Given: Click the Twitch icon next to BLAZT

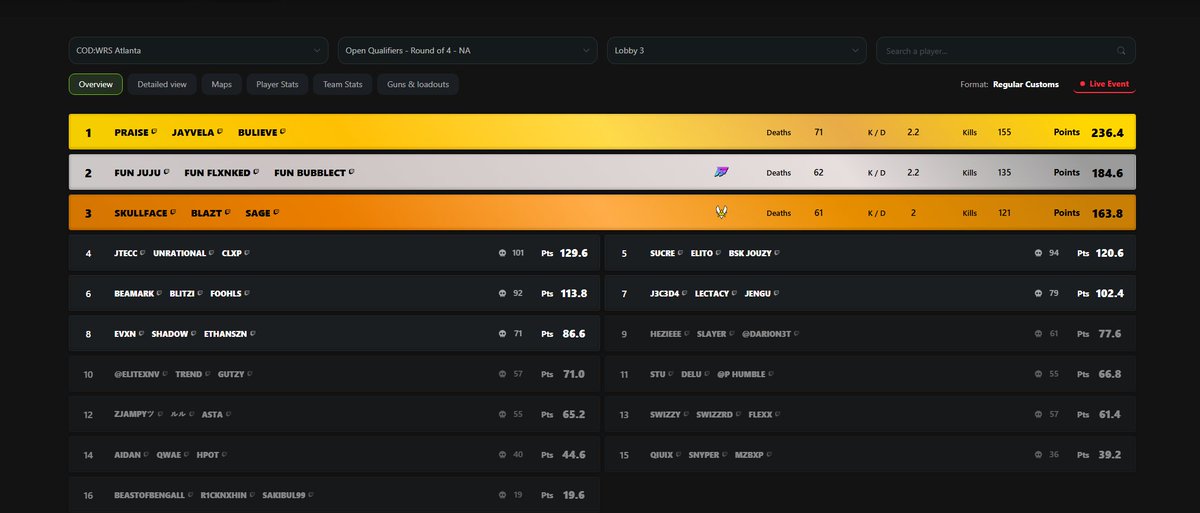Looking at the screenshot, I should (x=227, y=213).
